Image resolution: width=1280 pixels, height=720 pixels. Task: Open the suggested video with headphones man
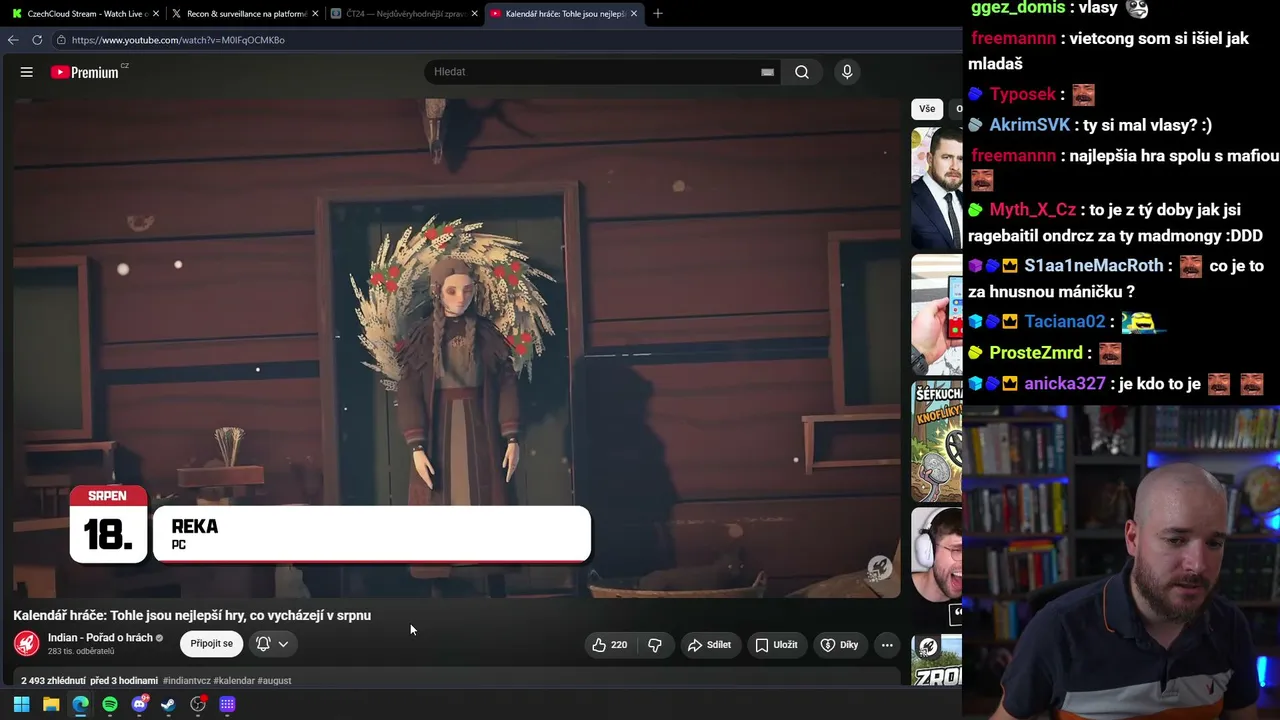937,554
